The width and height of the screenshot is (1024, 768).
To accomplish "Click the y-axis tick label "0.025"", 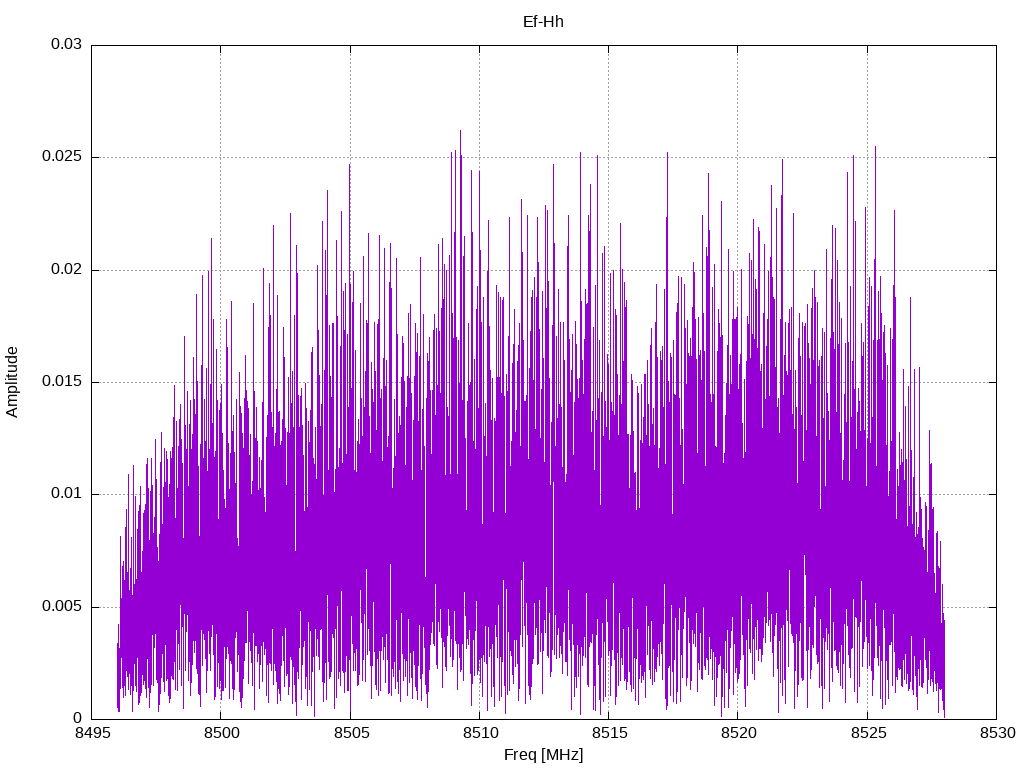I will pos(62,157).
